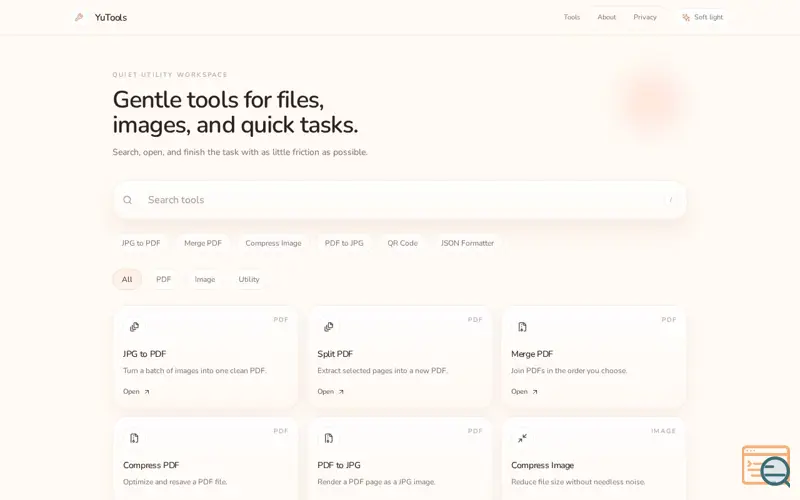Screen dimensions: 800x500
Task: Toggle the Soft light theme button
Action: pyautogui.click(x=703, y=17)
